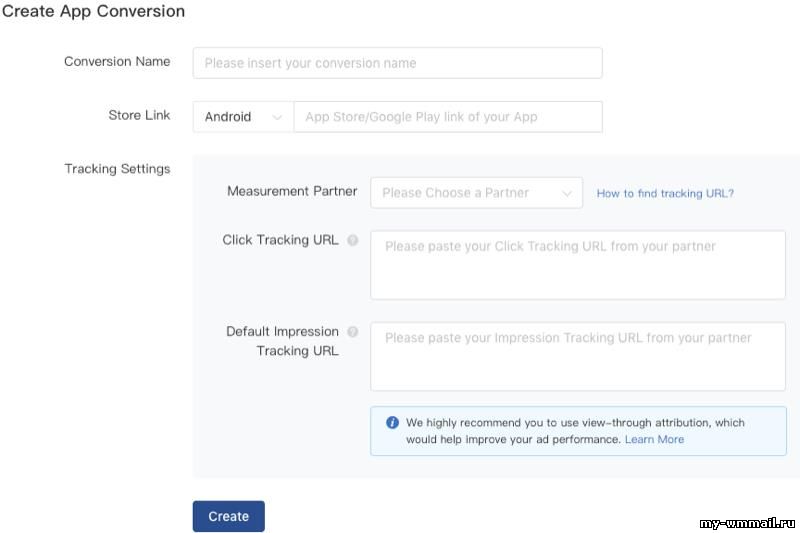800x533 pixels.
Task: Focus the App Store/Google Play link field
Action: click(448, 117)
